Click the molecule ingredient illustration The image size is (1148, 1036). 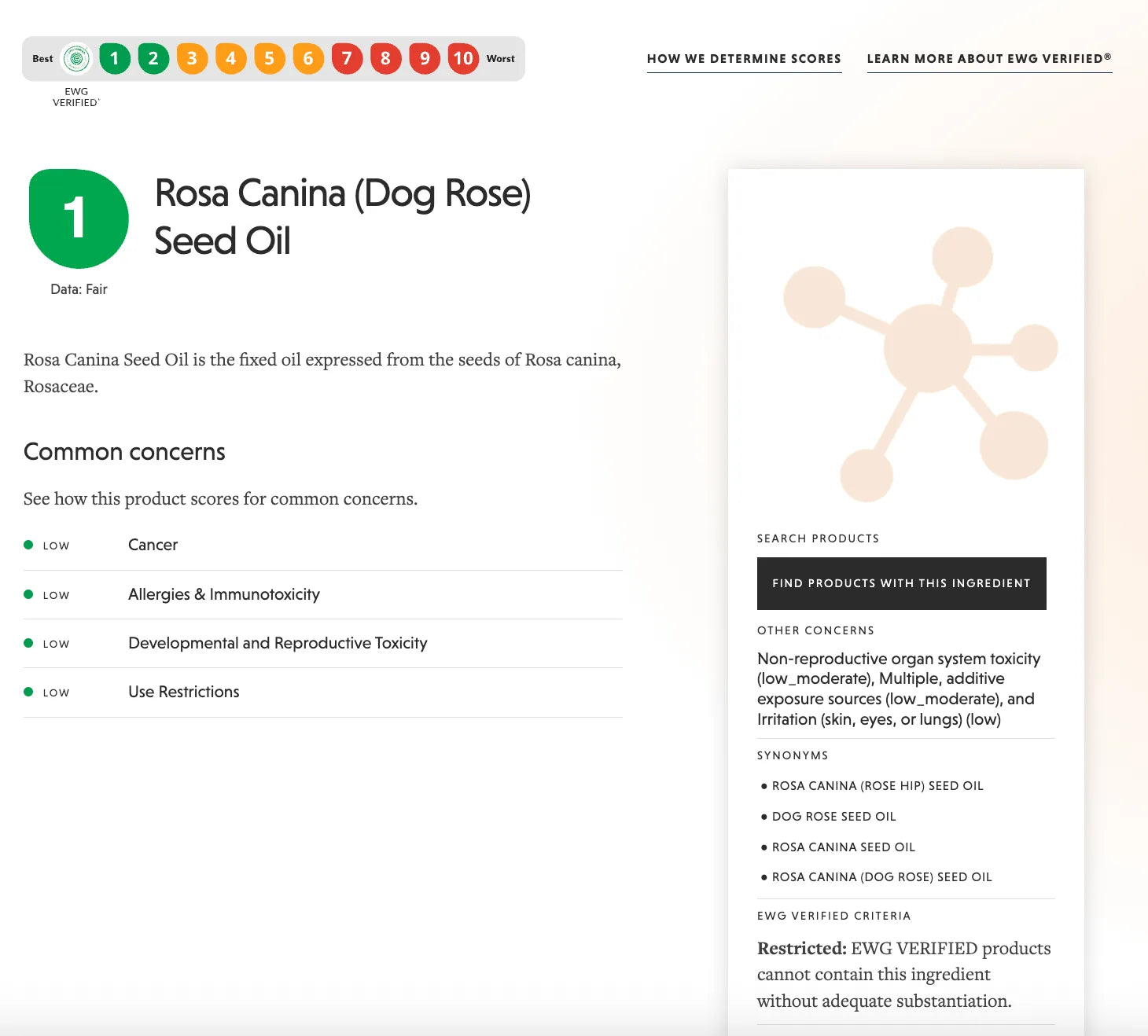tap(920, 365)
